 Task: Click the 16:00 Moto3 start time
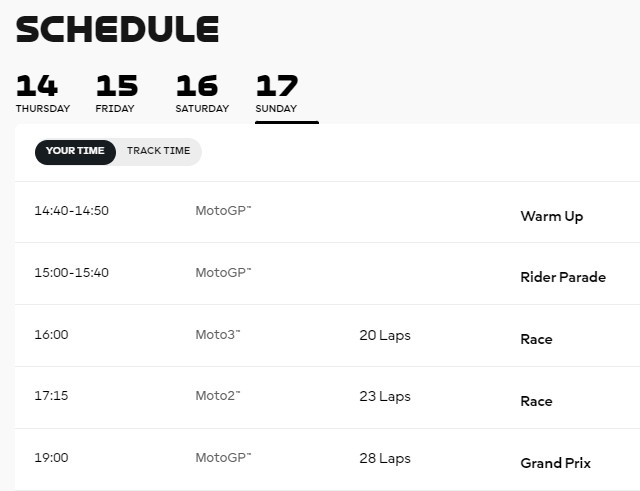click(51, 335)
